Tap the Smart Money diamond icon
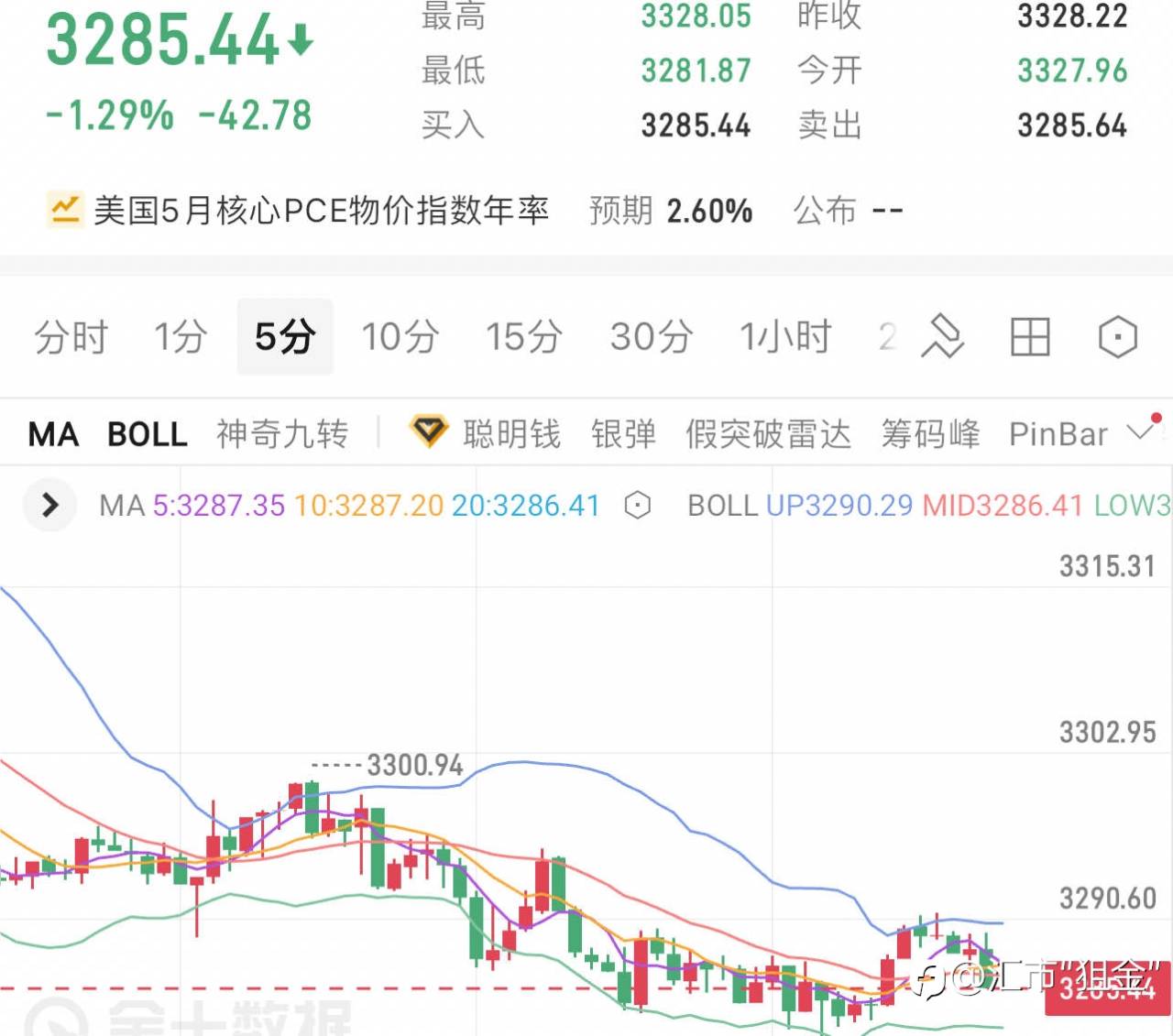 tap(428, 431)
